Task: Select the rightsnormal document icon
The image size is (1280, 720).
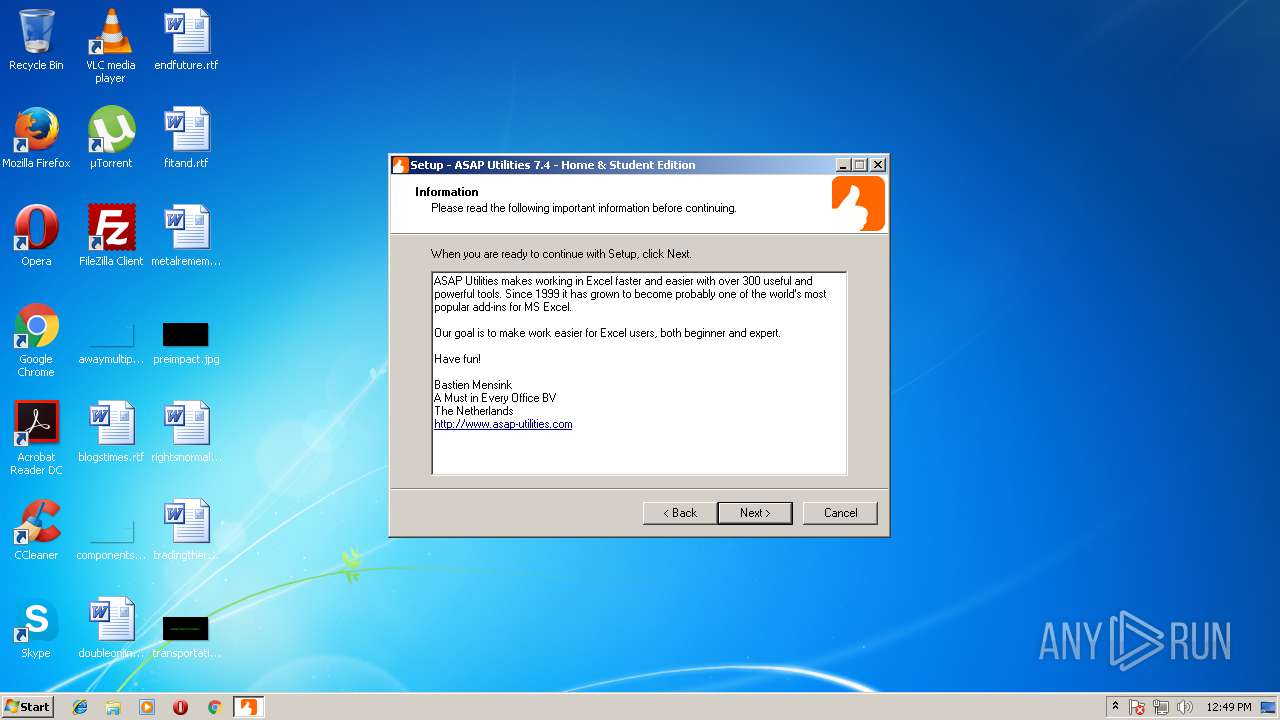Action: pos(186,432)
